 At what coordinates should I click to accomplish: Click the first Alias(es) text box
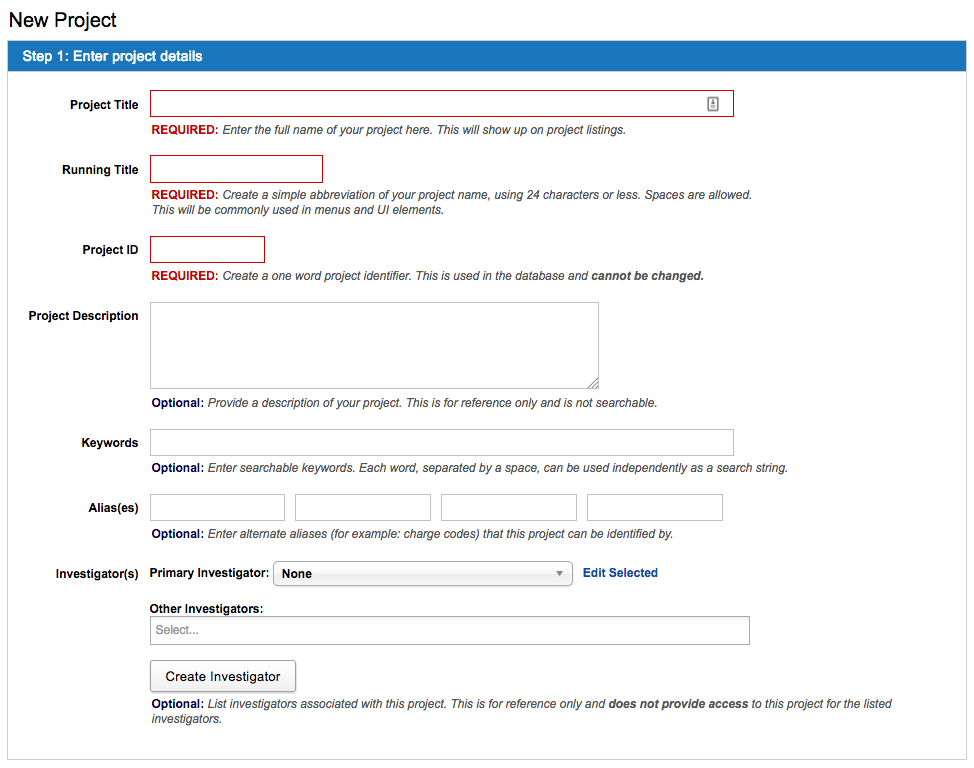pyautogui.click(x=217, y=508)
